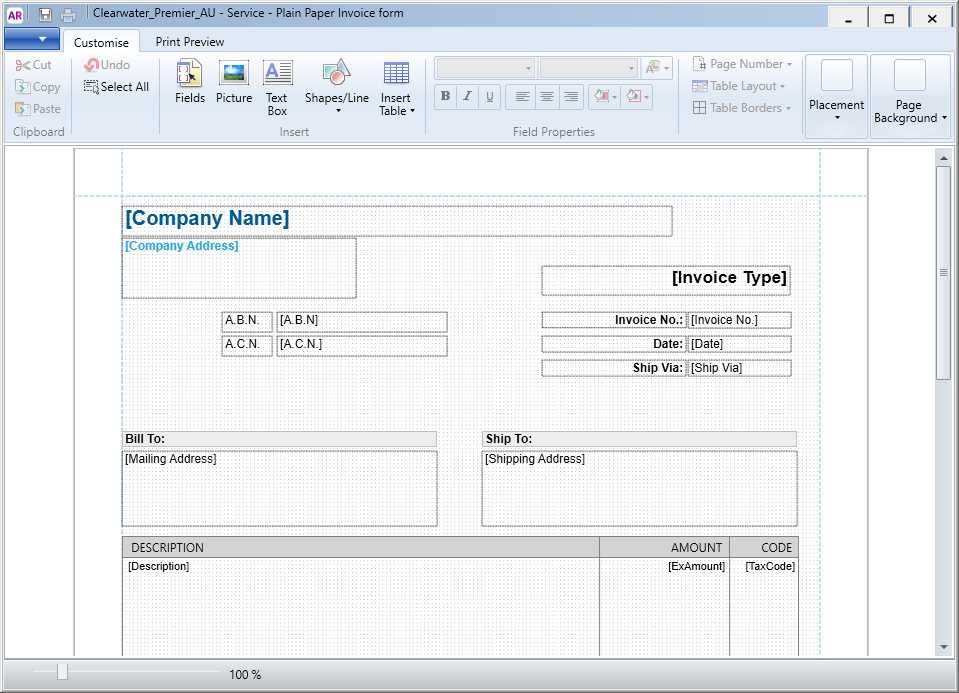959x693 pixels.
Task: Click the Print icon in title bar
Action: click(68, 14)
